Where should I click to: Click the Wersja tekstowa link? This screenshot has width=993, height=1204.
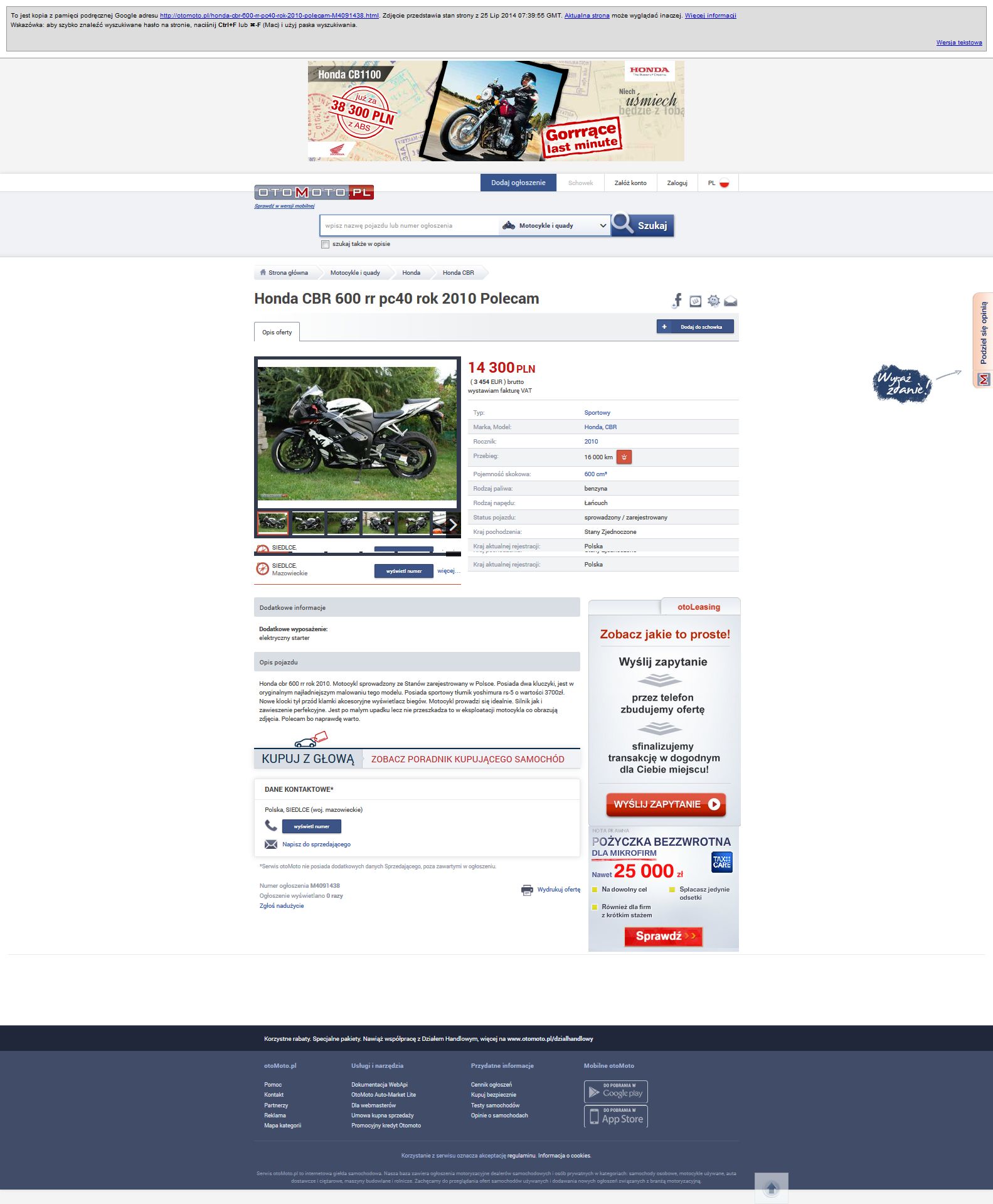pos(959,43)
